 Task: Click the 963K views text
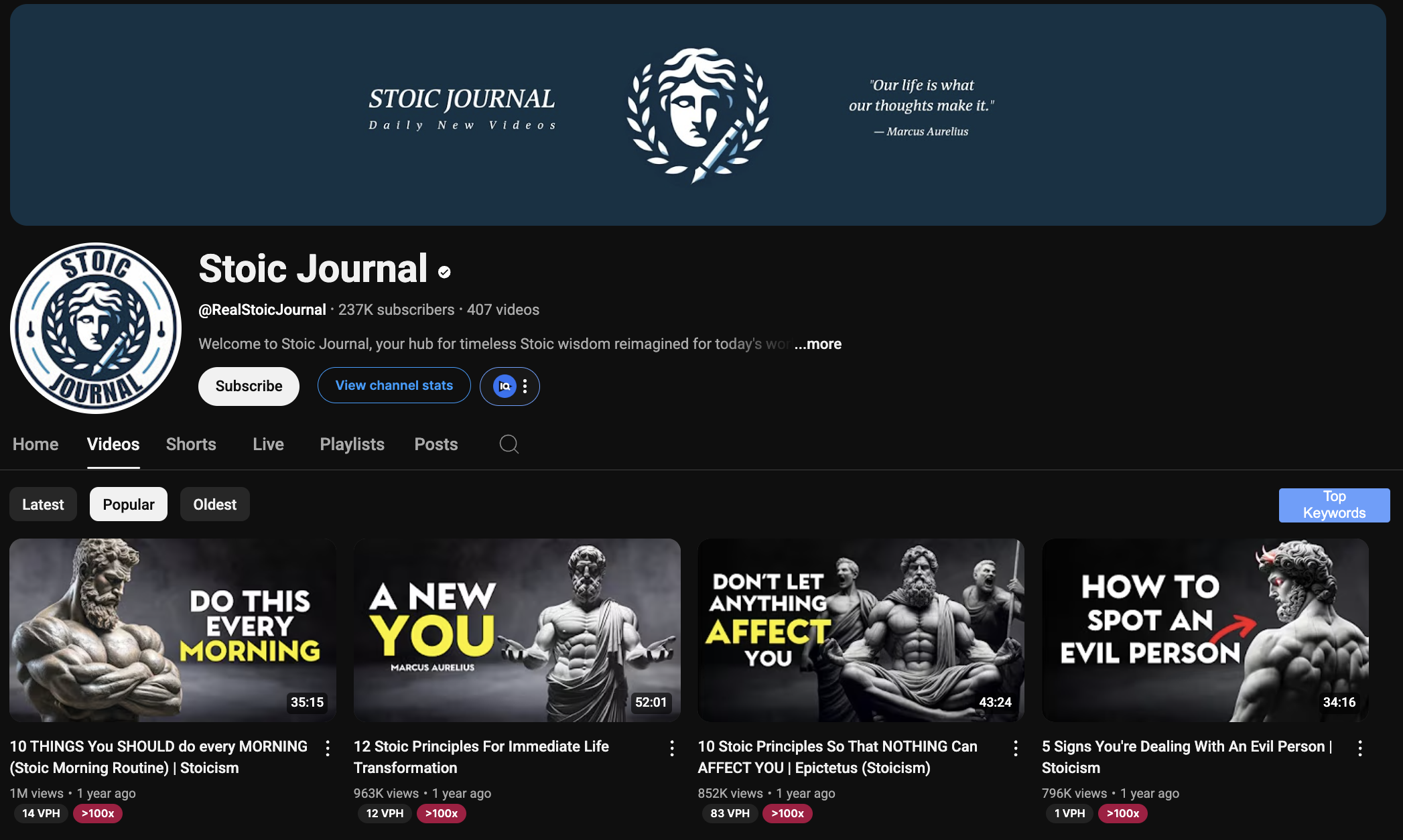tap(386, 793)
